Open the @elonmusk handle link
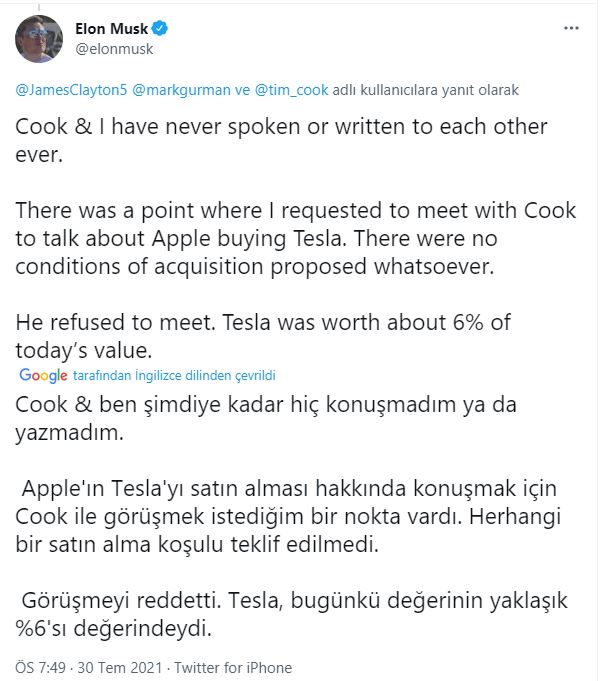601x681 pixels. point(114,48)
